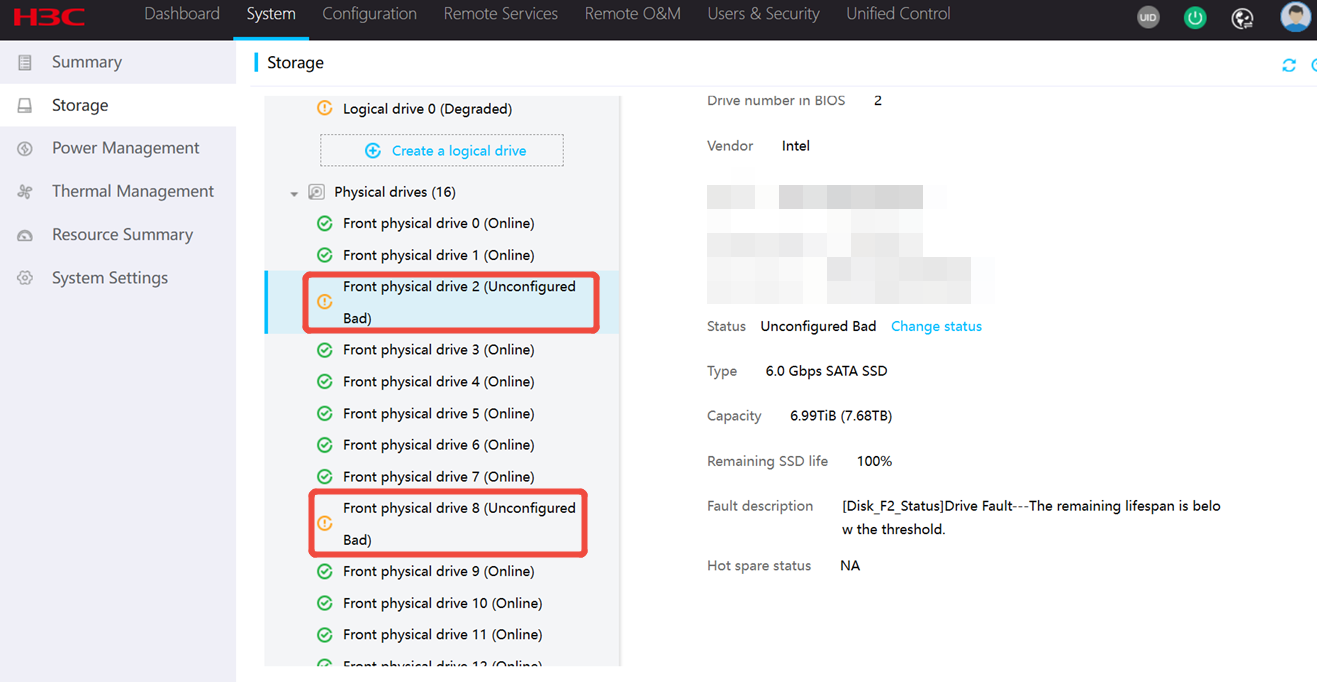This screenshot has width=1317, height=682.
Task: Click the storage refresh icon
Action: [1289, 65]
